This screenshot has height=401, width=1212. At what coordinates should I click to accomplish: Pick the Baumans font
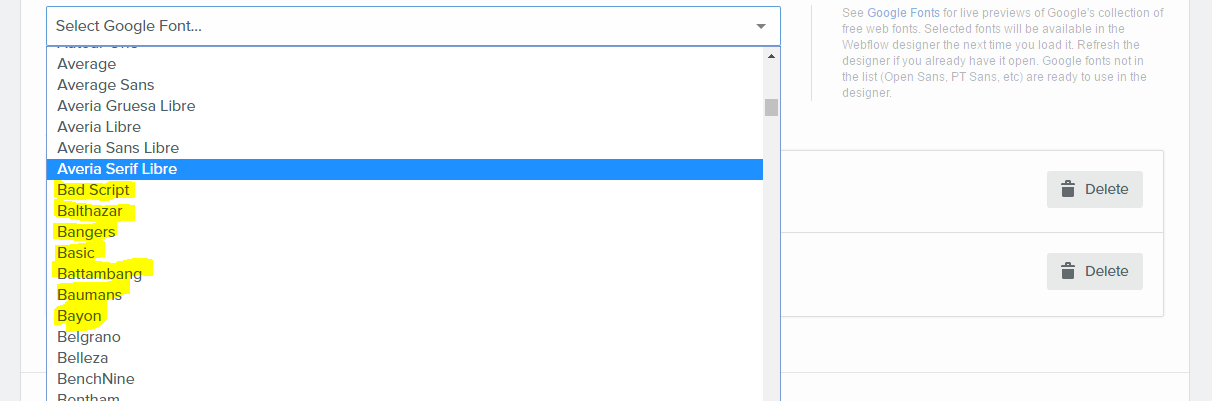pos(405,295)
